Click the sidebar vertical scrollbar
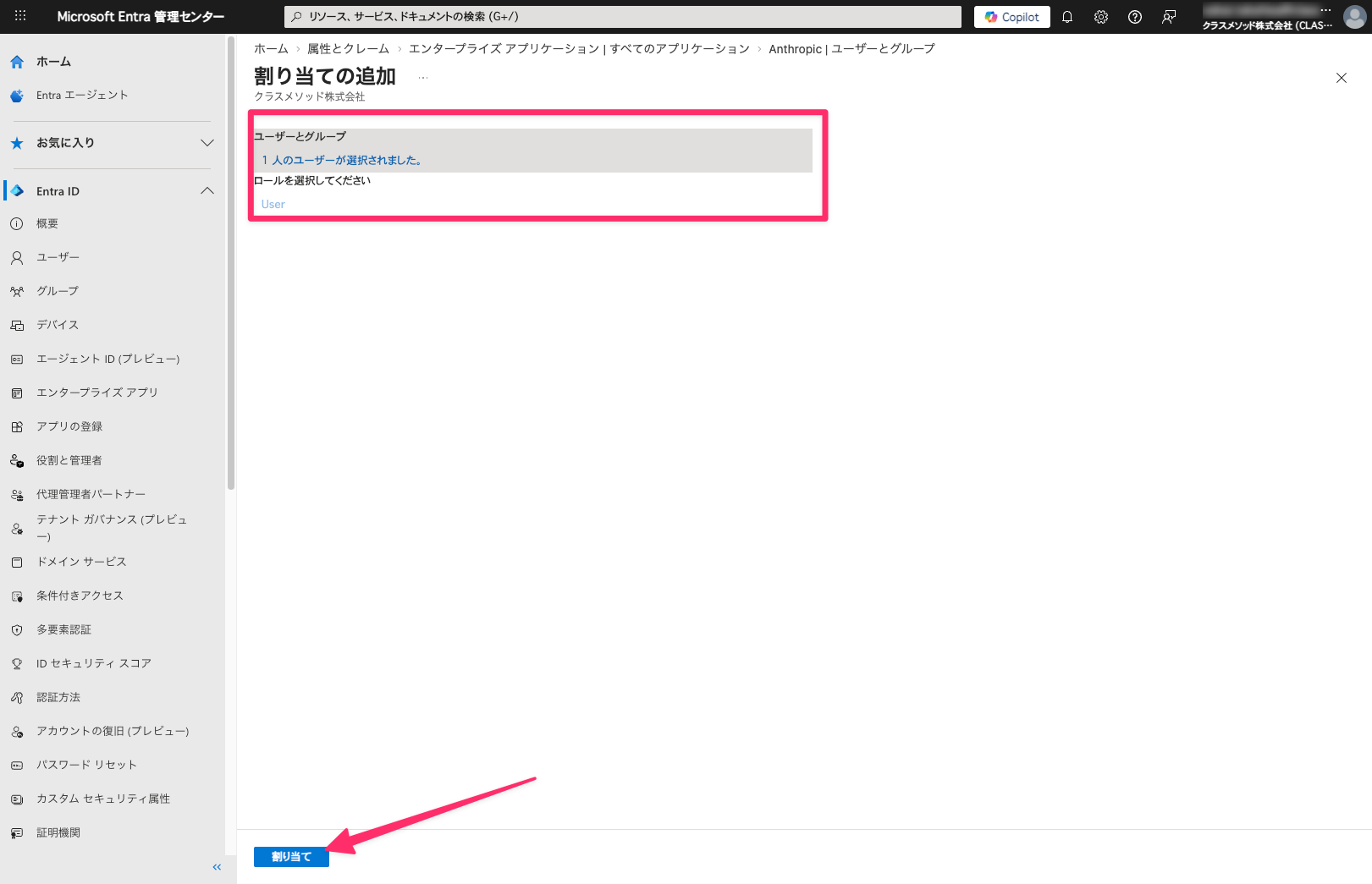1372x884 pixels. point(230,262)
